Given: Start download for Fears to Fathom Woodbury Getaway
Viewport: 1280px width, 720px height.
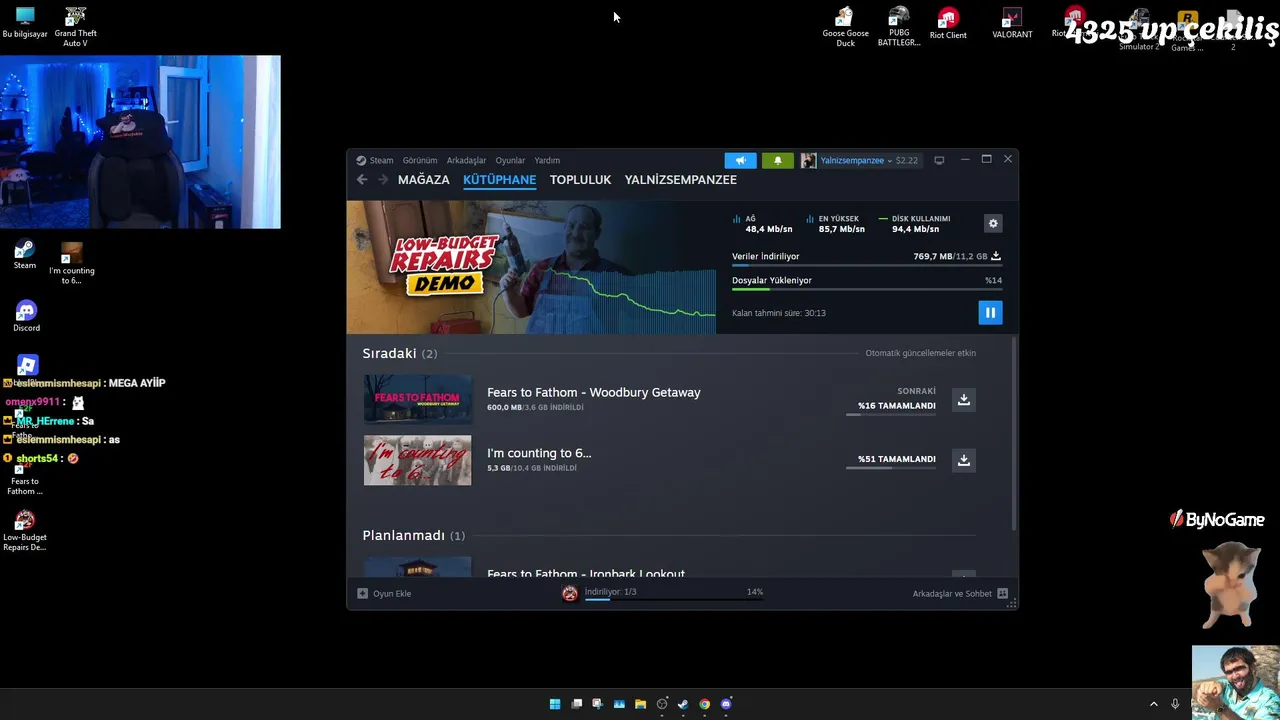Looking at the screenshot, I should [x=964, y=400].
